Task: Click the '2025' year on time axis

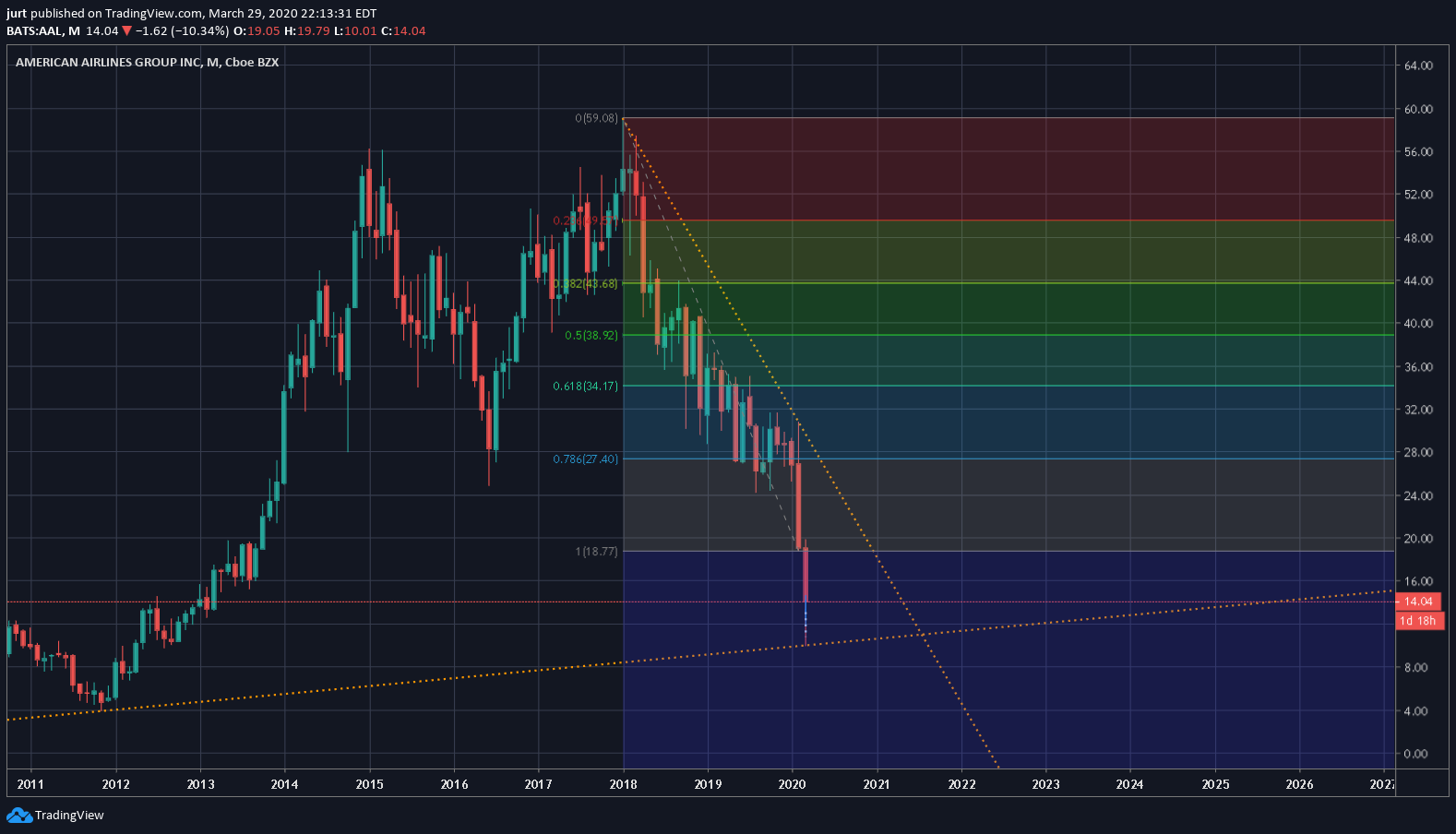Action: point(1215,784)
